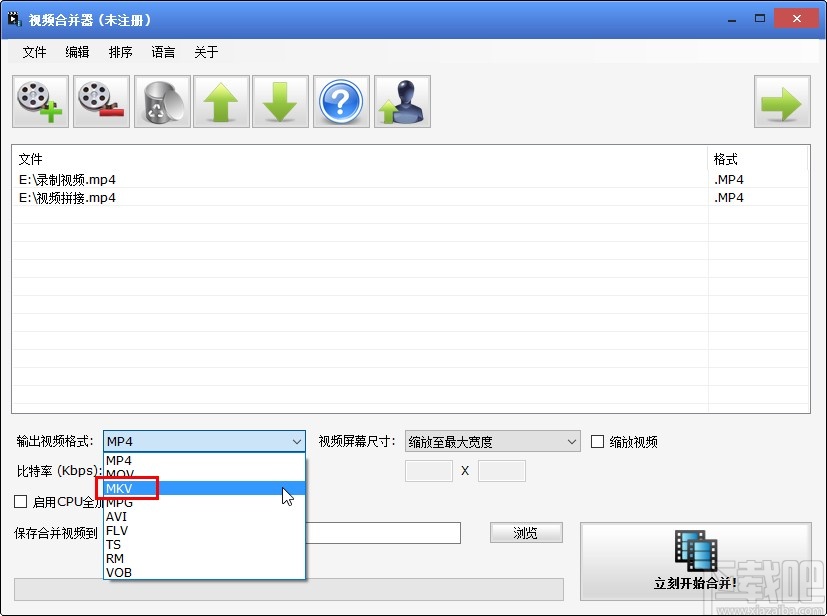Image resolution: width=827 pixels, height=616 pixels.
Task: Click the 文件 column header
Action: tap(360, 159)
